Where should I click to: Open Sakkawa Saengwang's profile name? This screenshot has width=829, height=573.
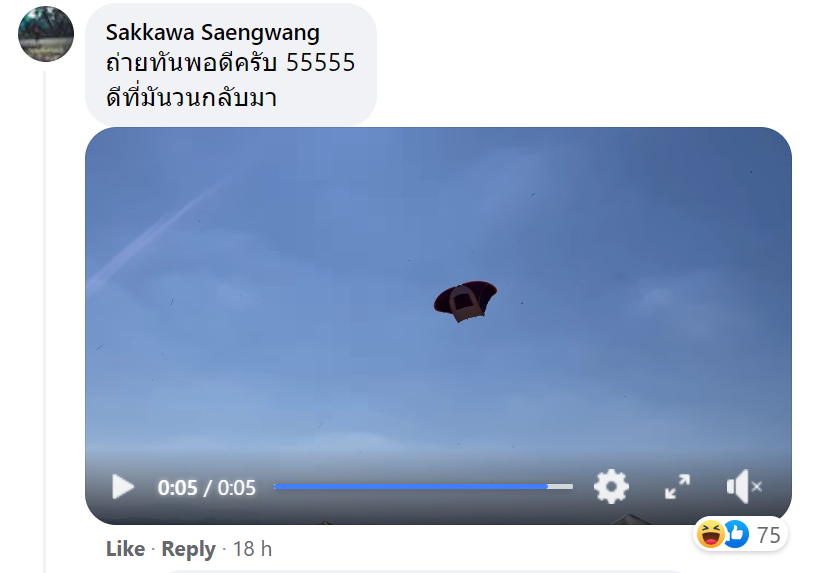[213, 32]
